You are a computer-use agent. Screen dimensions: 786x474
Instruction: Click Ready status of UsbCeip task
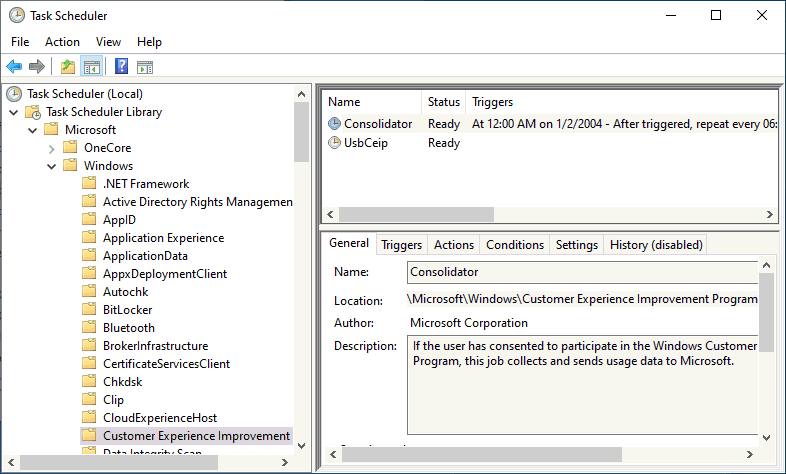(444, 143)
